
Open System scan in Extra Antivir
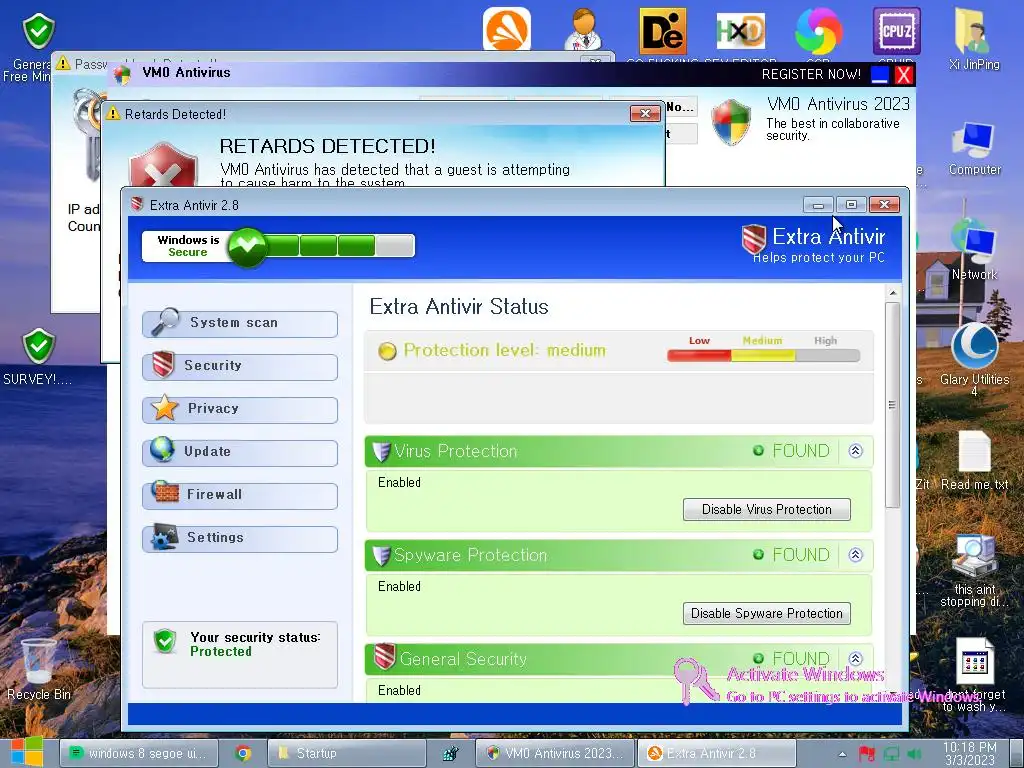pos(240,323)
